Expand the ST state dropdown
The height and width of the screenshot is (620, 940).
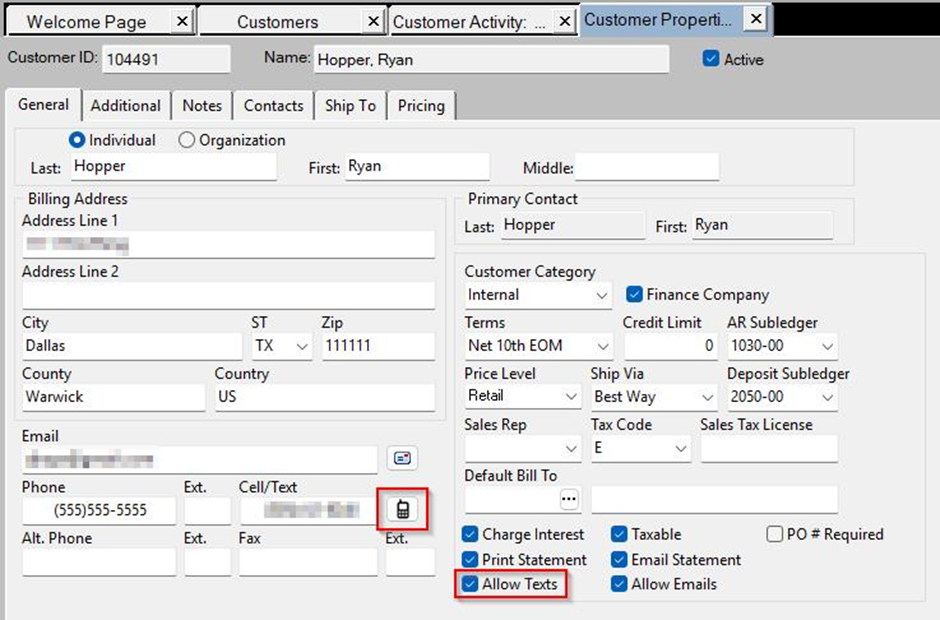pyautogui.click(x=302, y=346)
